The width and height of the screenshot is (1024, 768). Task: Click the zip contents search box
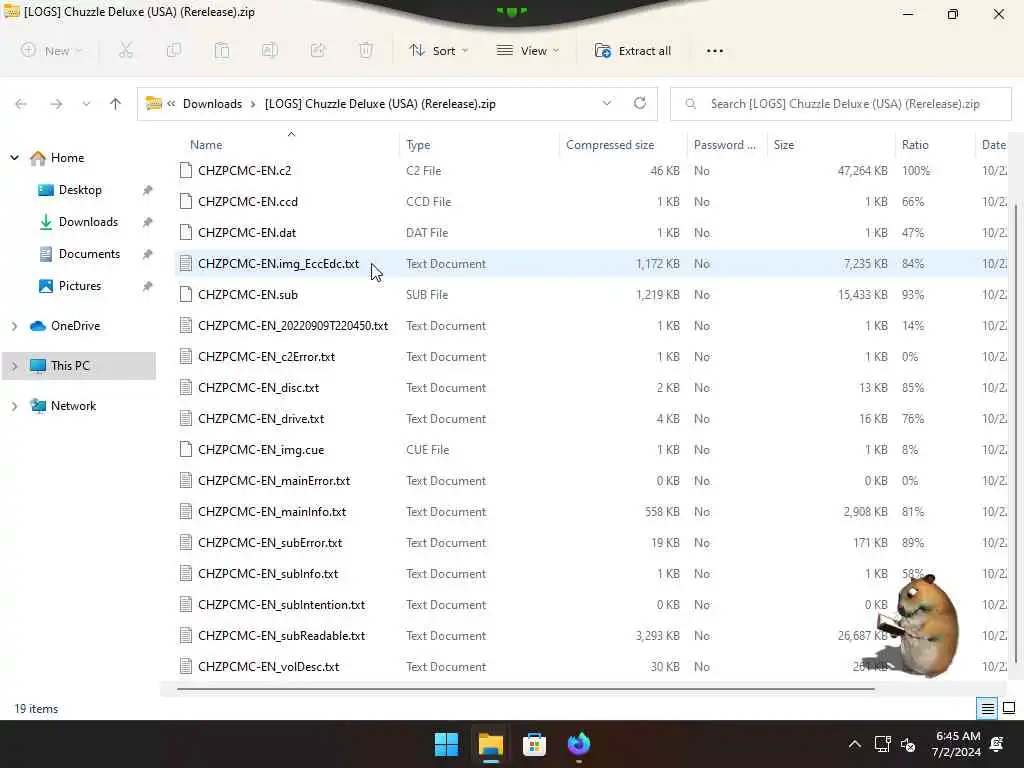(x=840, y=104)
